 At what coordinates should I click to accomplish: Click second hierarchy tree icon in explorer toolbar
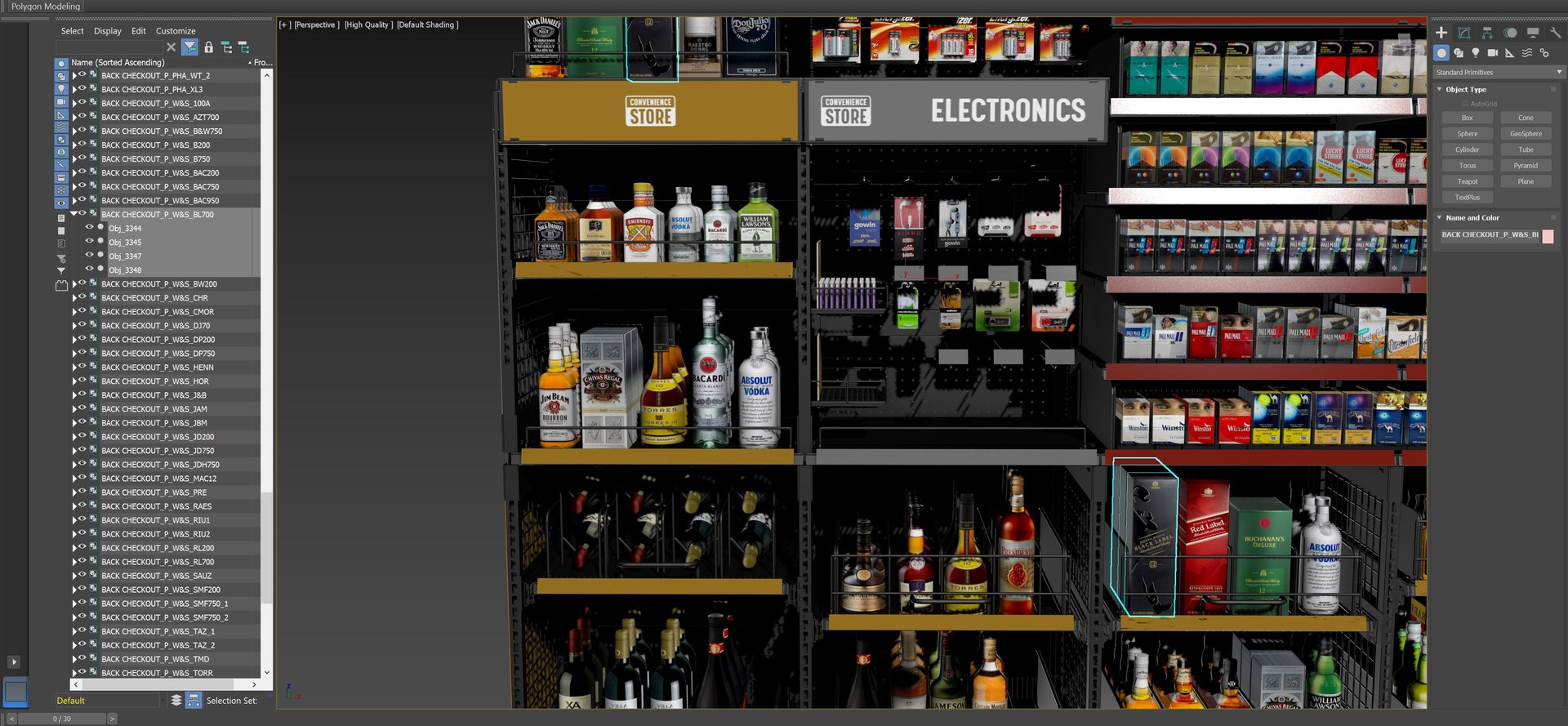[x=243, y=47]
